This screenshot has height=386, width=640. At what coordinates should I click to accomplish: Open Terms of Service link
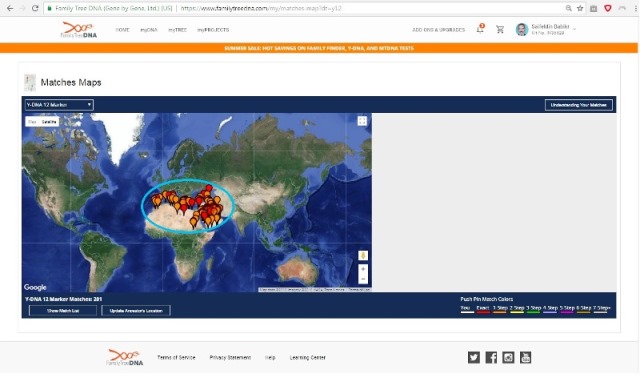176,357
